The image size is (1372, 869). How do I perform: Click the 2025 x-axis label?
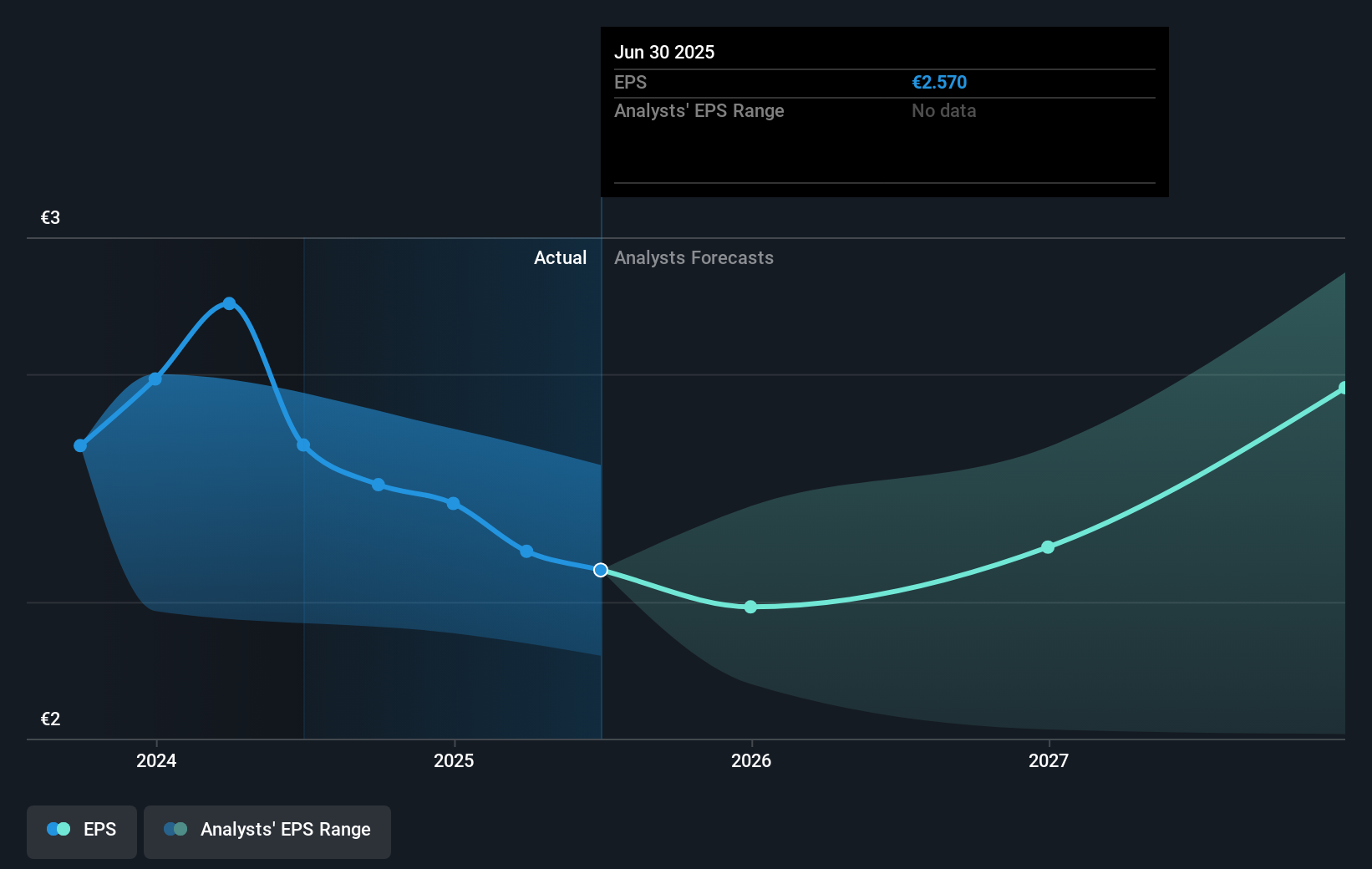coord(454,760)
